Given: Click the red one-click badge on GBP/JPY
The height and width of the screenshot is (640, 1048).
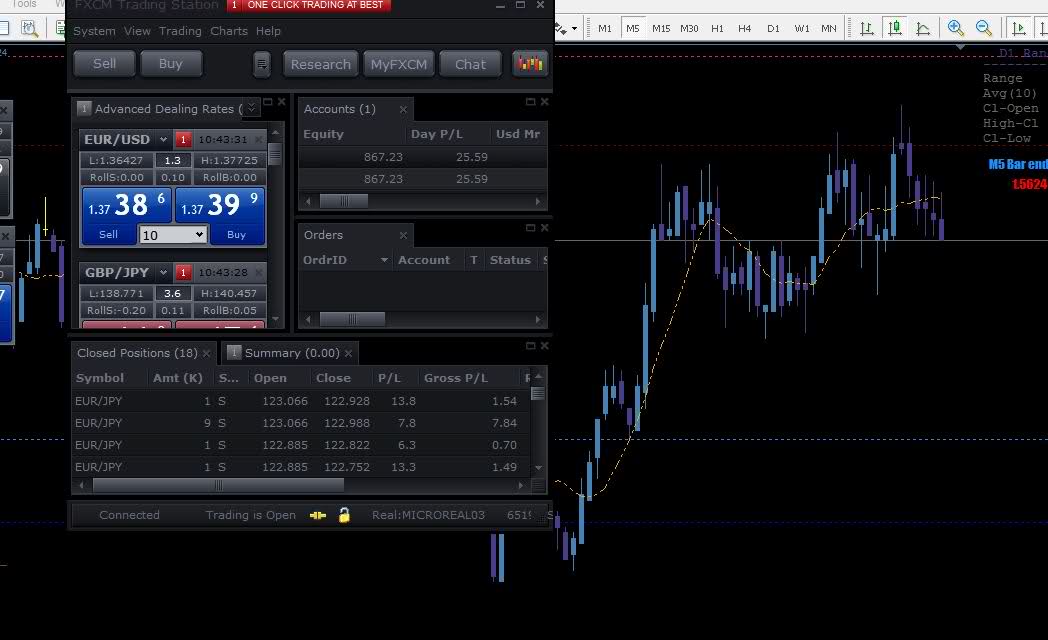Looking at the screenshot, I should point(183,273).
